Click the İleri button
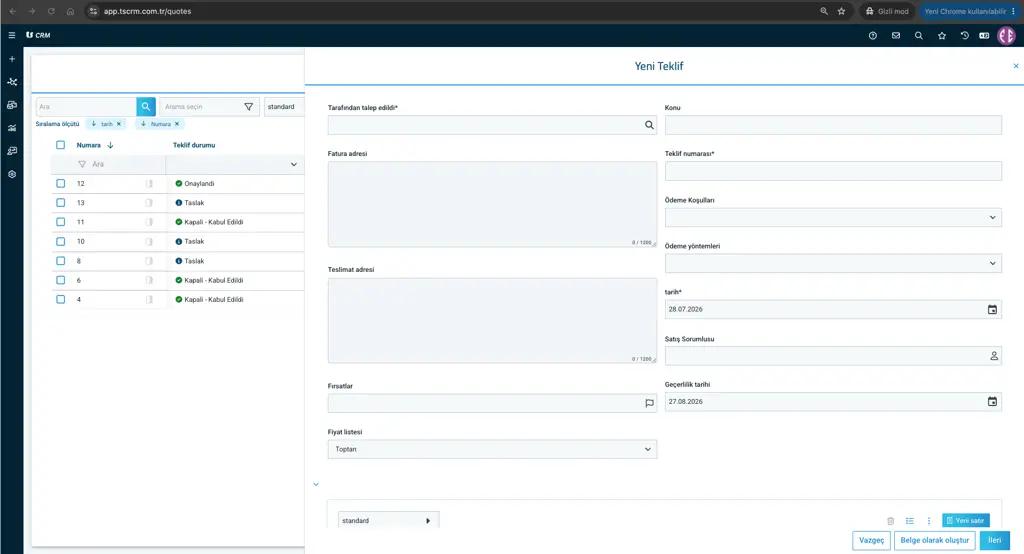 click(995, 540)
